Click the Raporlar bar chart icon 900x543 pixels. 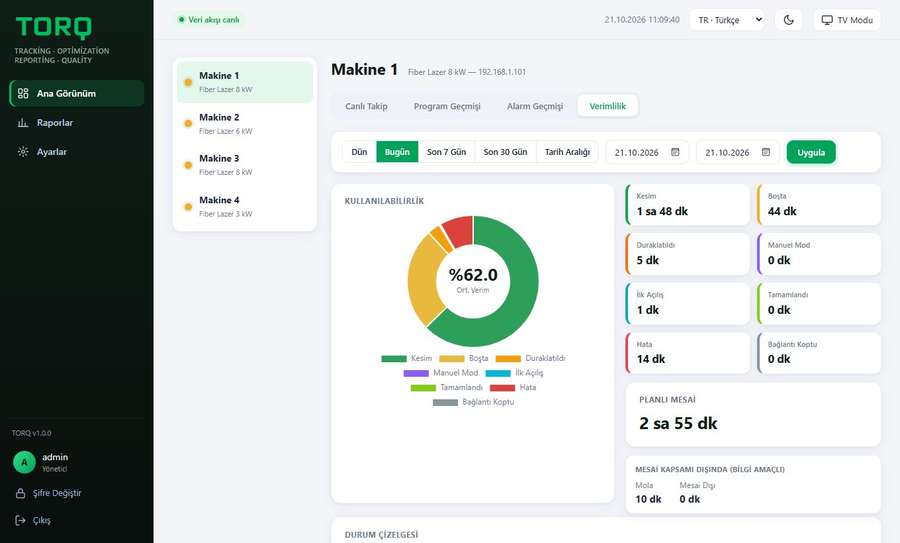tap(23, 122)
